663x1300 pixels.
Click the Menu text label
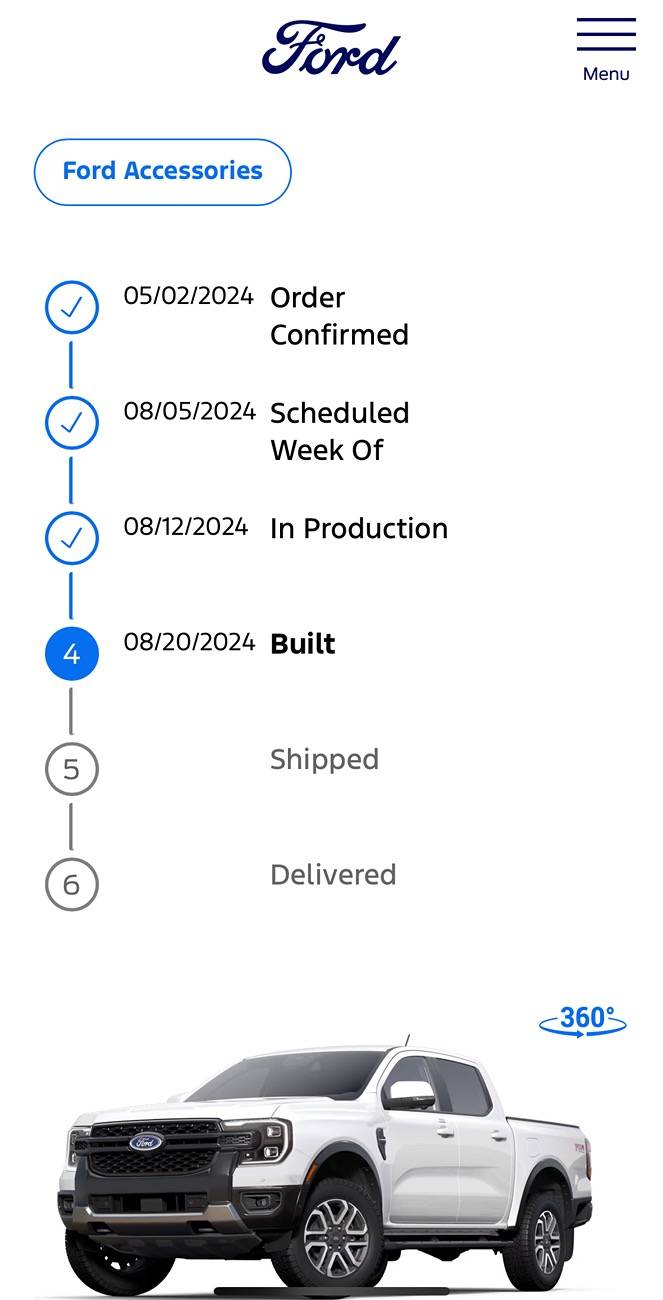[606, 74]
